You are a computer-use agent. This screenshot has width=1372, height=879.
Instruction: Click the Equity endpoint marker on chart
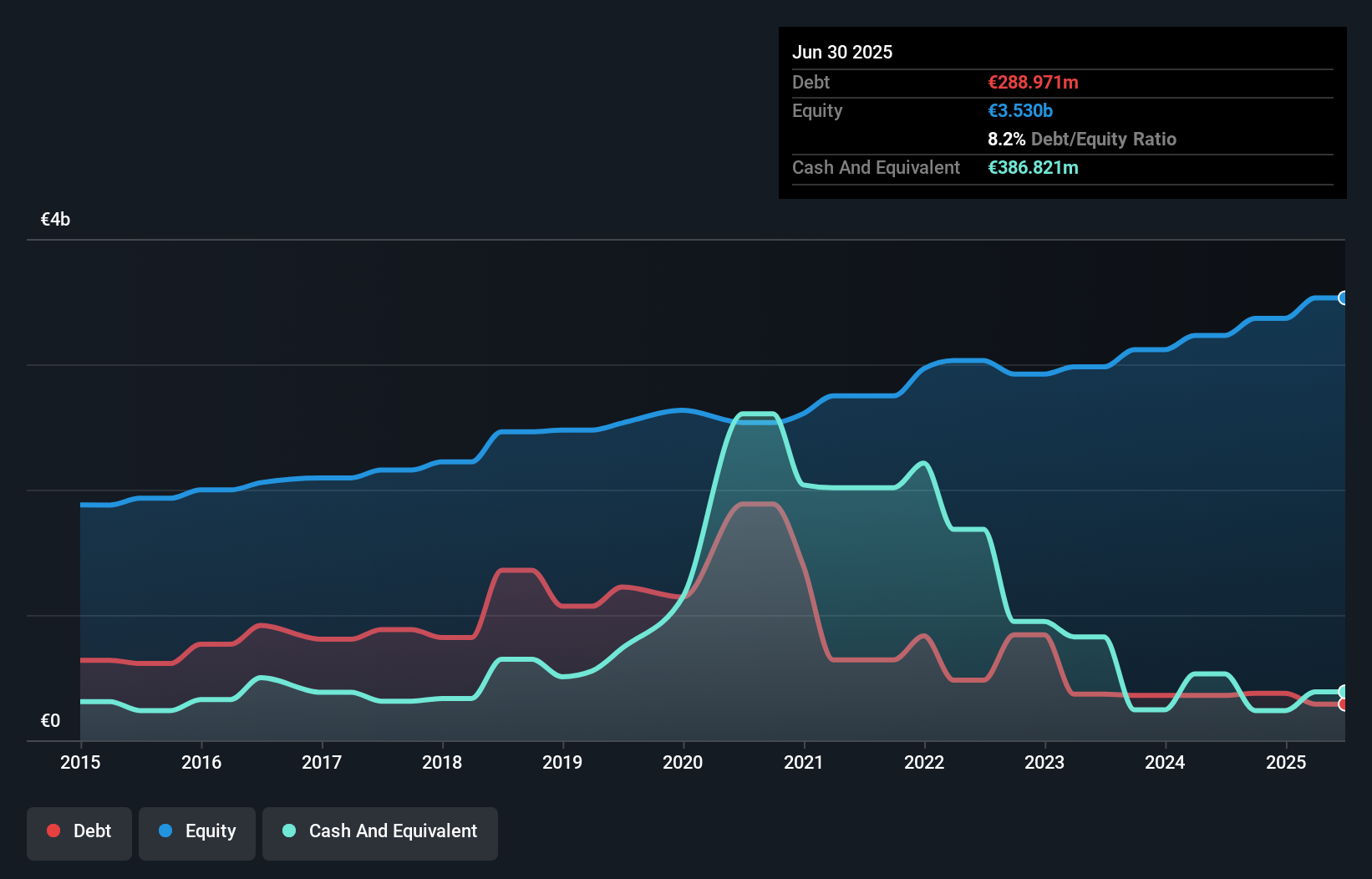coord(1344,298)
